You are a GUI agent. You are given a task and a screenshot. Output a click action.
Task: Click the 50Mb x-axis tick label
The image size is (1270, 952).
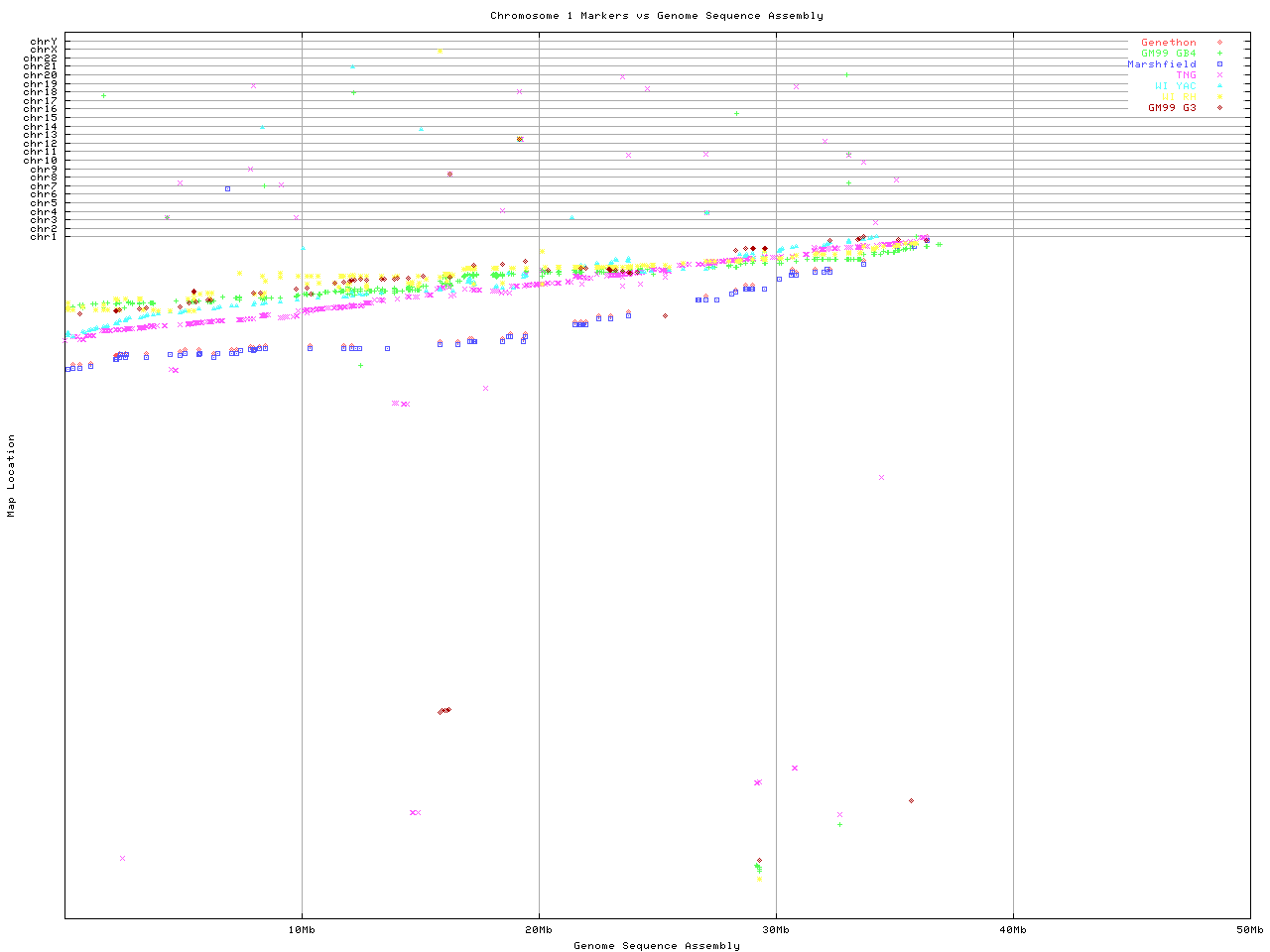tap(1249, 930)
